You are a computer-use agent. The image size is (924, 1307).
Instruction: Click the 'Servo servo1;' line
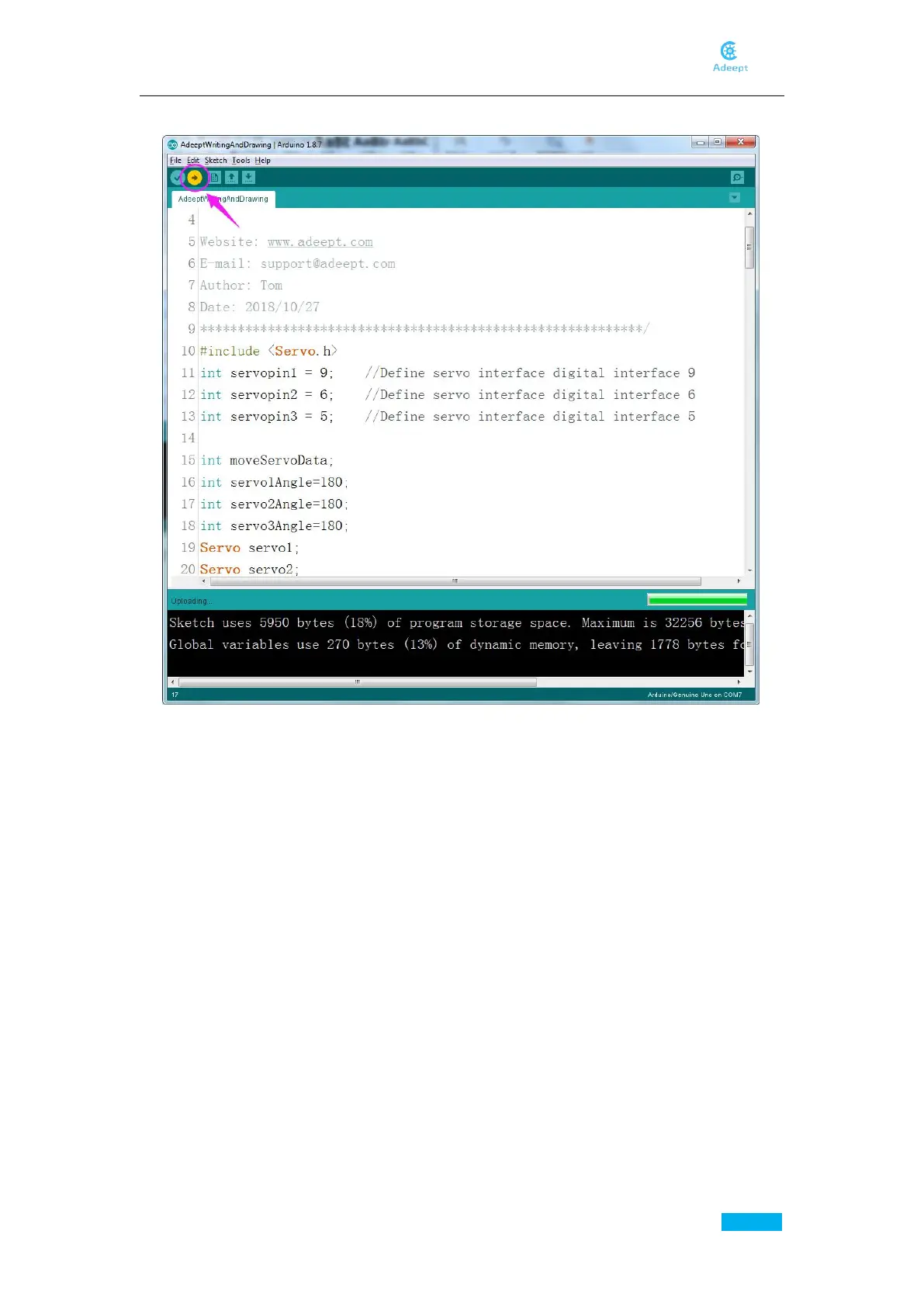pyautogui.click(x=250, y=548)
